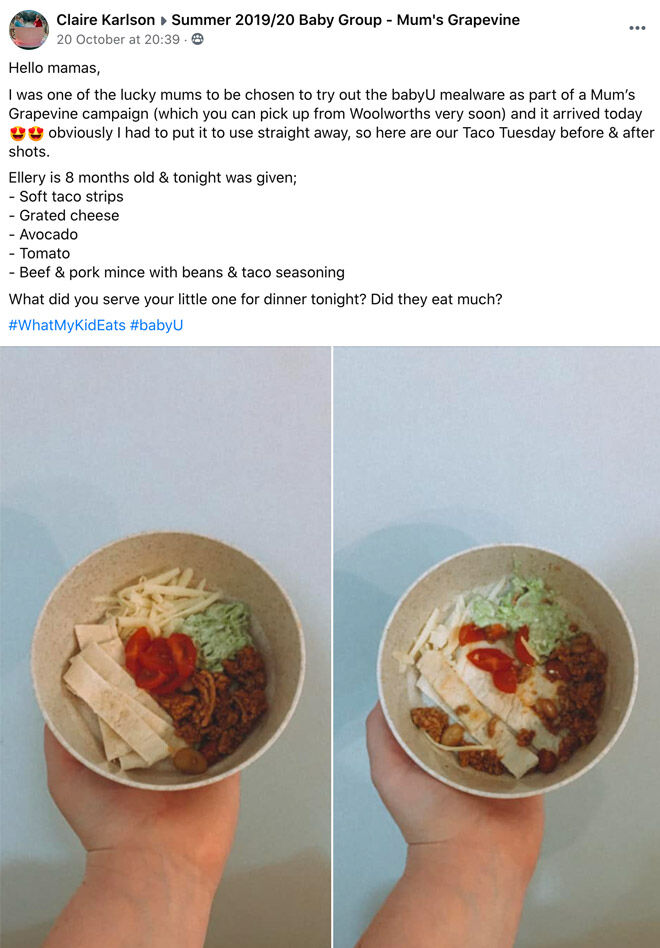660x948 pixels.
Task: Follow the #WhatMyKidEats hashtag
Action: [x=67, y=325]
